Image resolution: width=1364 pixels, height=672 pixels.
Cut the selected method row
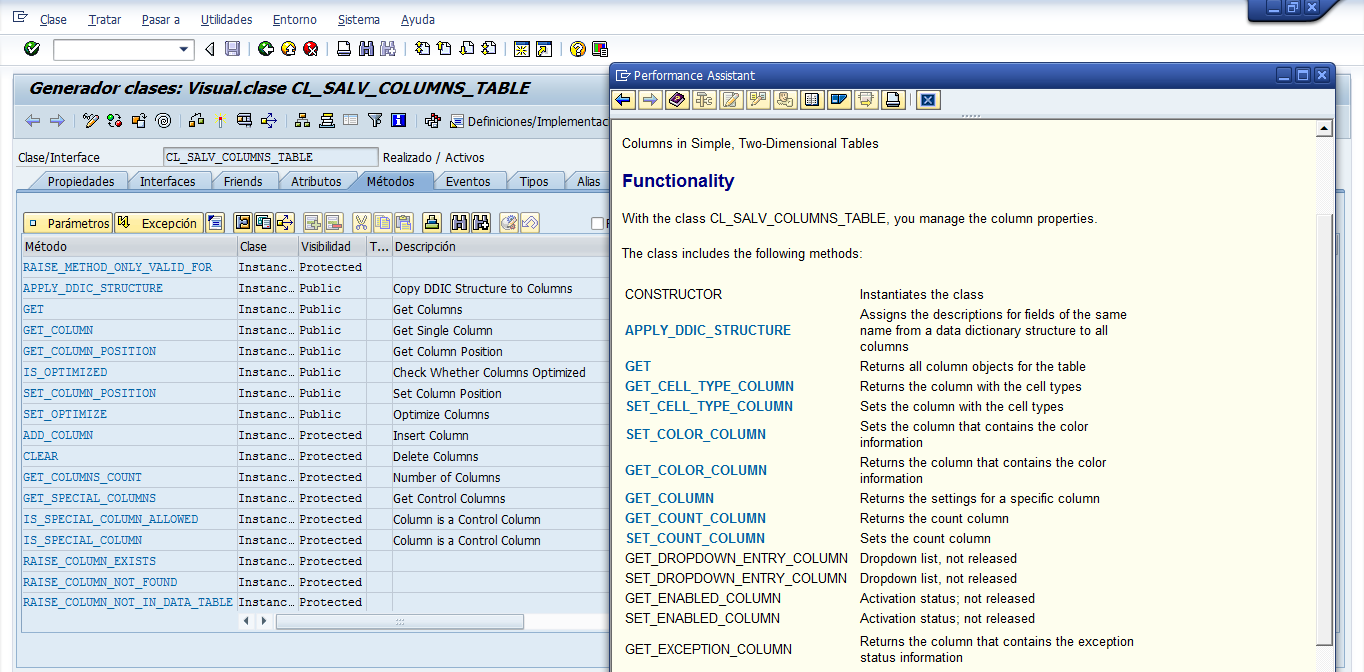coord(362,222)
